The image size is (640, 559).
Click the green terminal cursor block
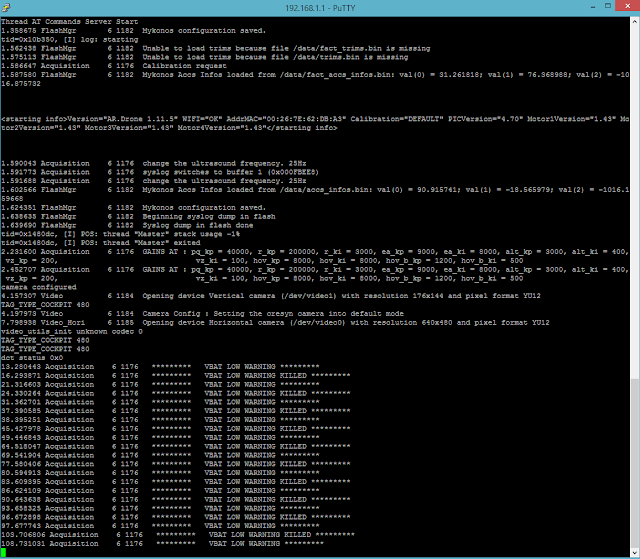3,552
